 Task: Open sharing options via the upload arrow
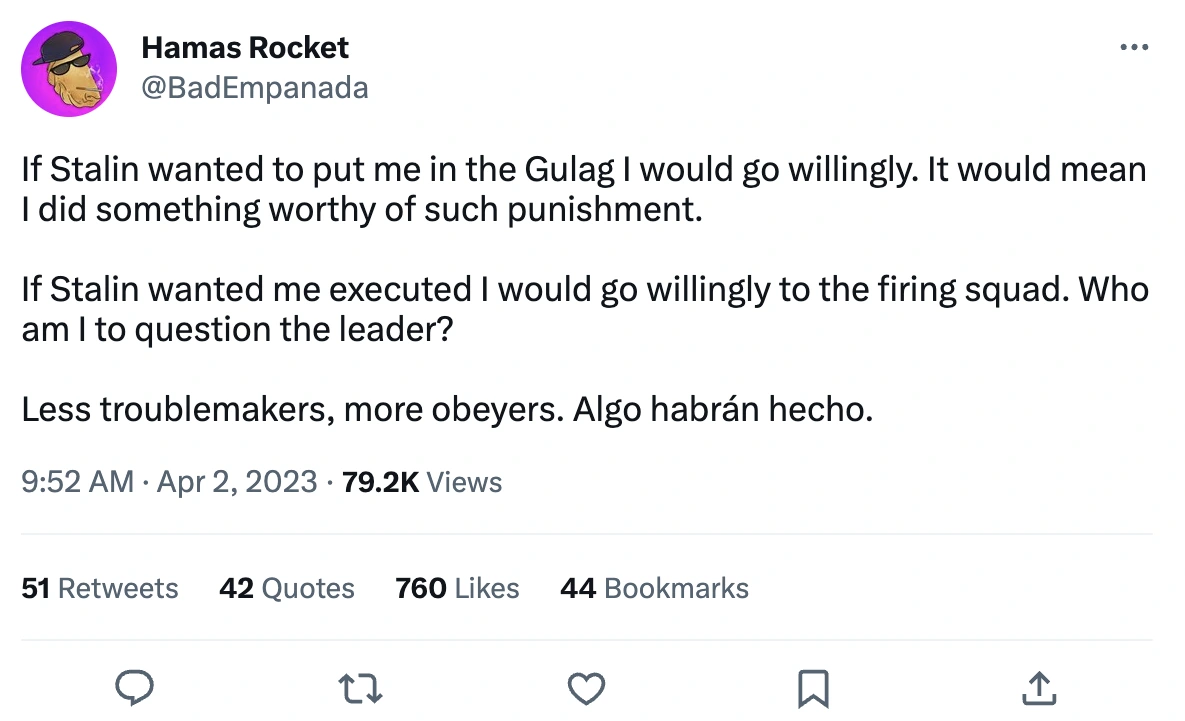(x=1039, y=688)
